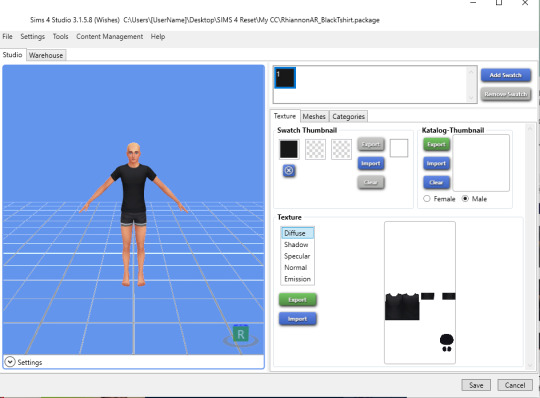540x398 pixels.
Task: Click the diffuse texture preview image
Action: (x=420, y=292)
